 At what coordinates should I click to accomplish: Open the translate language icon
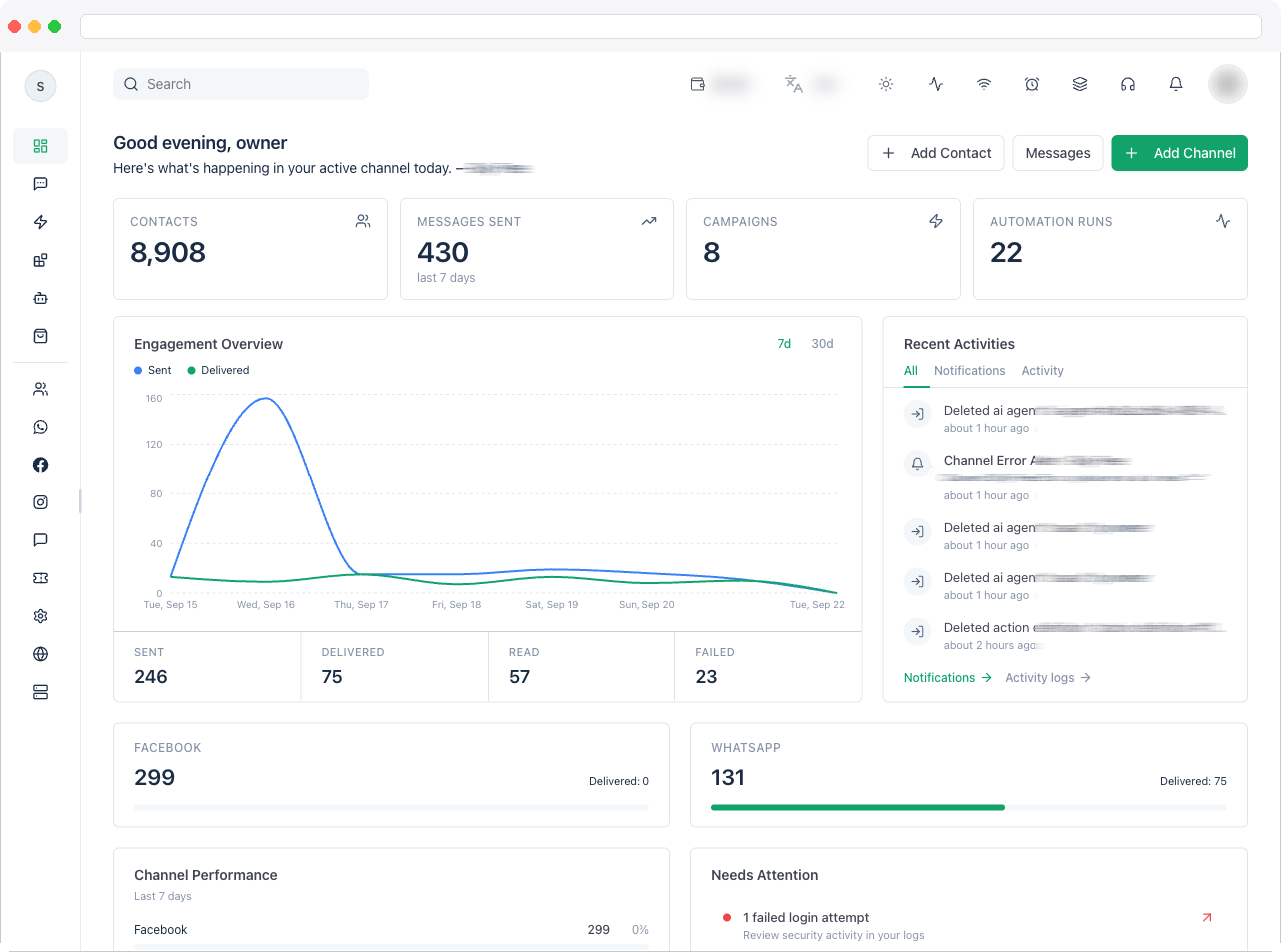794,84
